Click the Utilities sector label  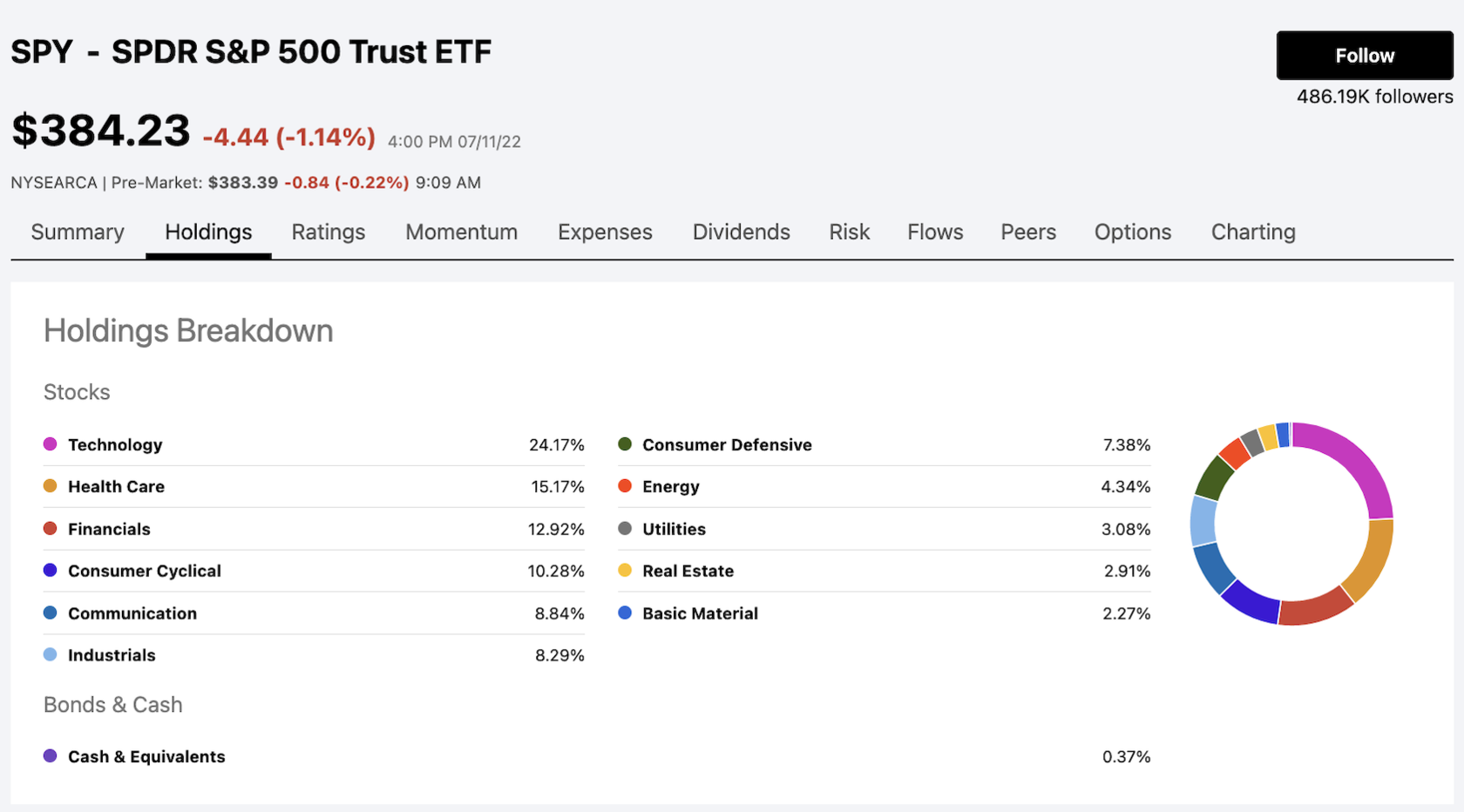(674, 529)
